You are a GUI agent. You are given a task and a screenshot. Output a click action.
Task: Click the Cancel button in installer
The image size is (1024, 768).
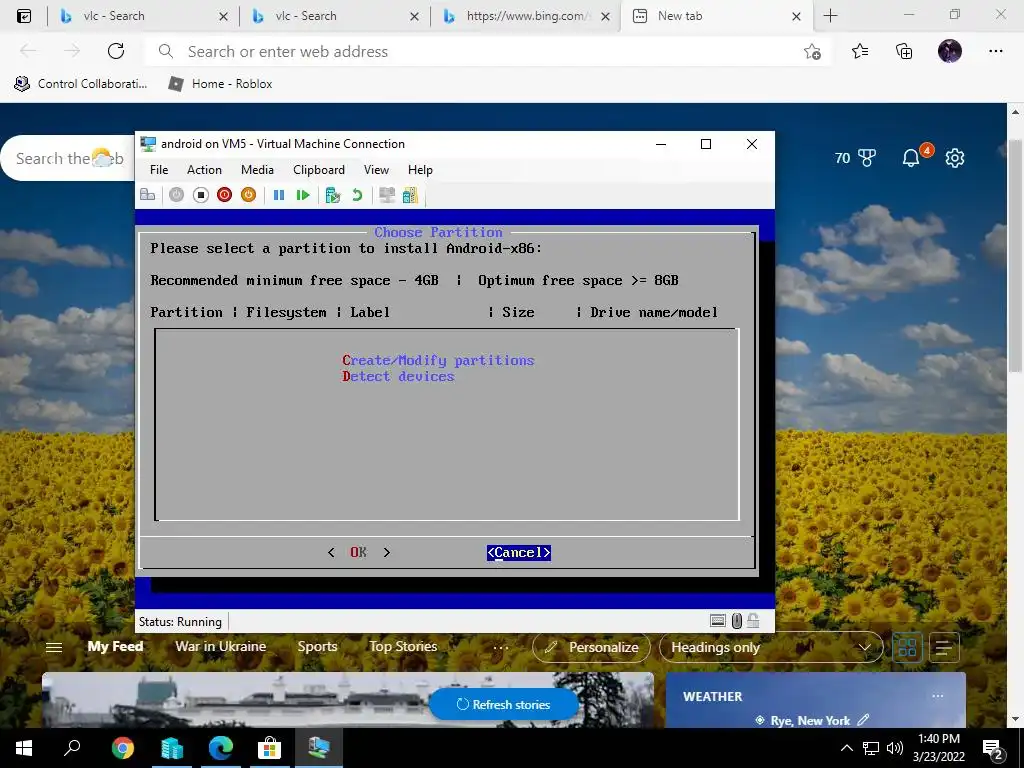click(519, 552)
